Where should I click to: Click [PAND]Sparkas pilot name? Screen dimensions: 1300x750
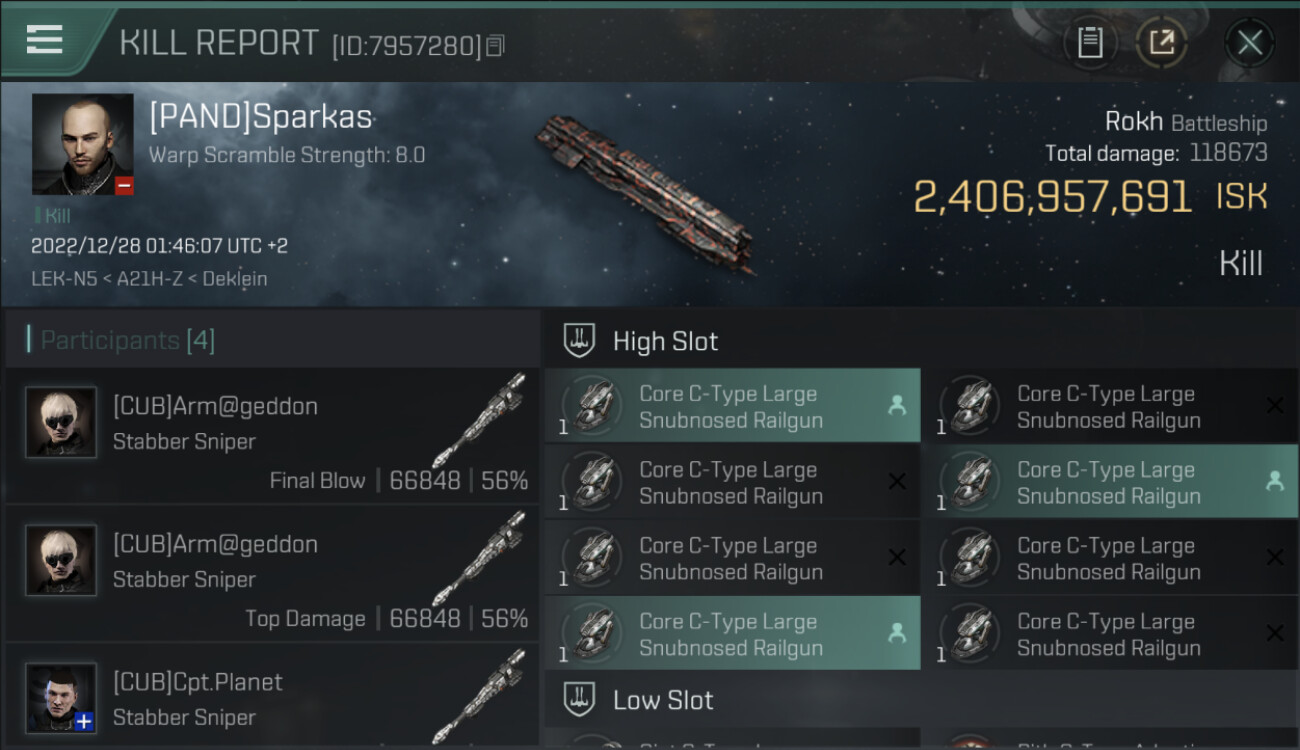tap(261, 117)
